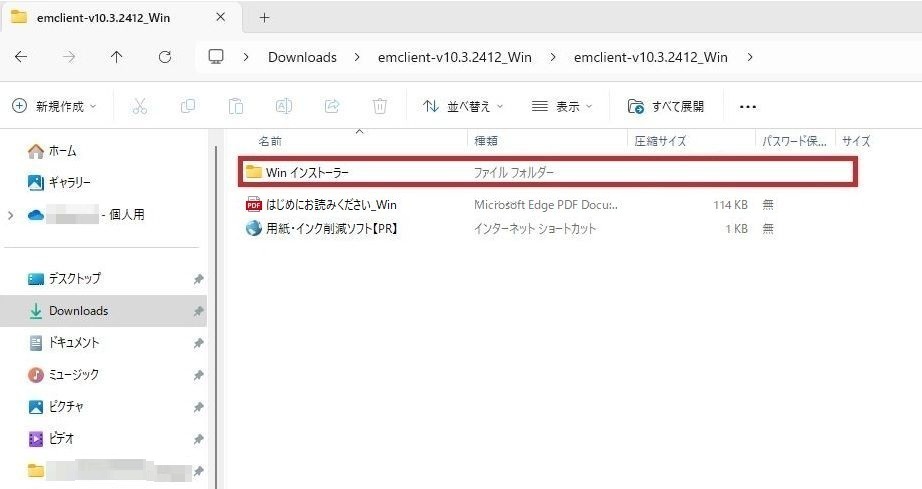Click the copy icon in toolbar
The height and width of the screenshot is (489, 922).
[x=188, y=106]
